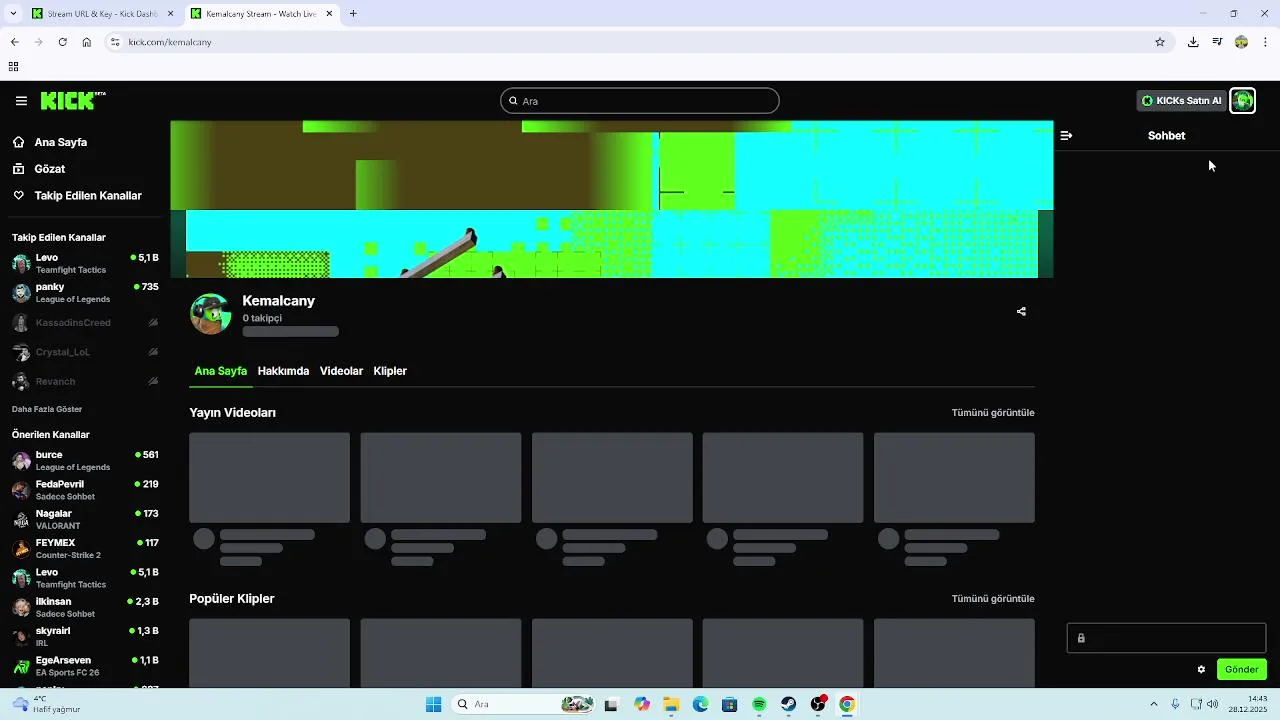Click the share icon on Kemalcany's channel
The height and width of the screenshot is (720, 1280).
1021,311
